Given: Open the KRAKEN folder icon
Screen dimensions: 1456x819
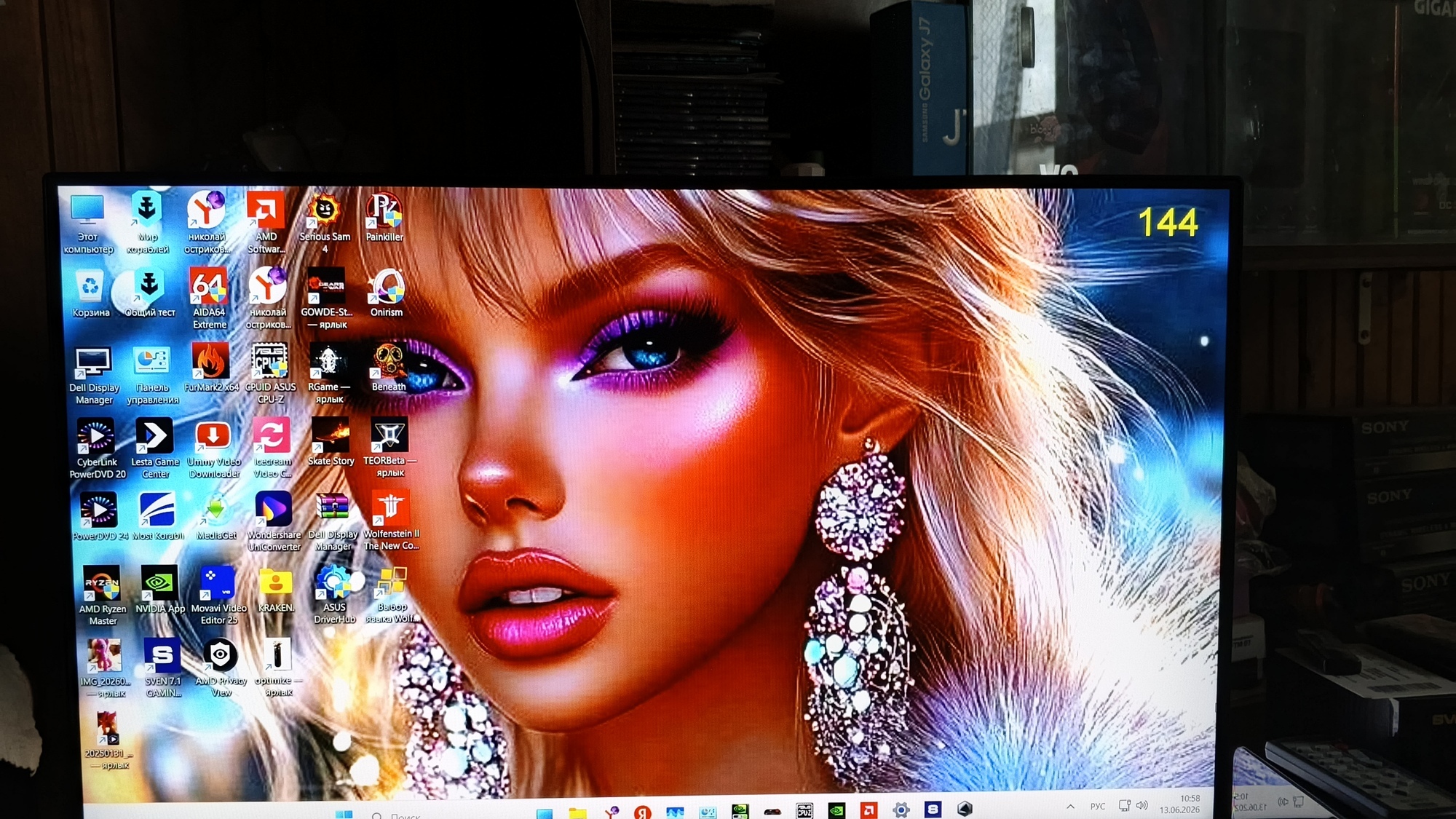Looking at the screenshot, I should pos(276,589).
